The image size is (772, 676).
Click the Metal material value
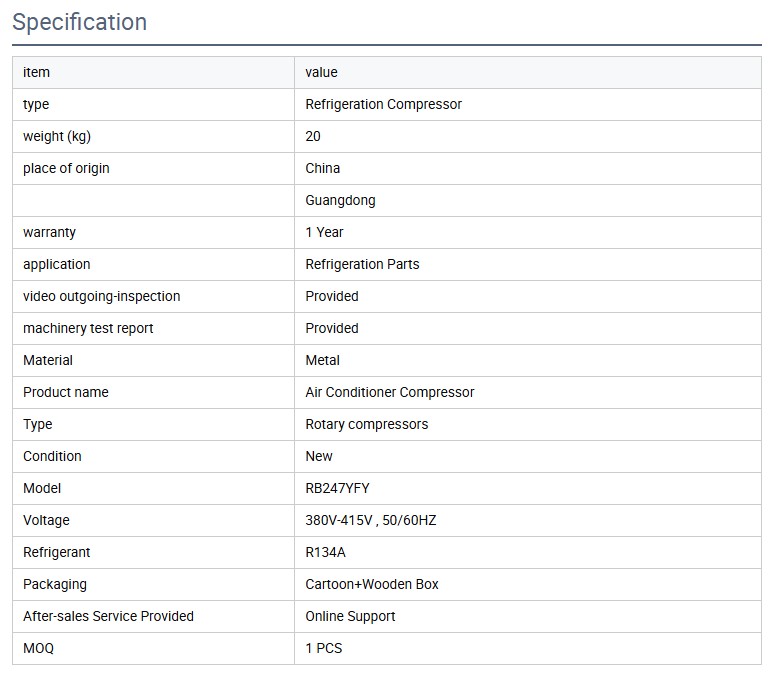point(323,360)
